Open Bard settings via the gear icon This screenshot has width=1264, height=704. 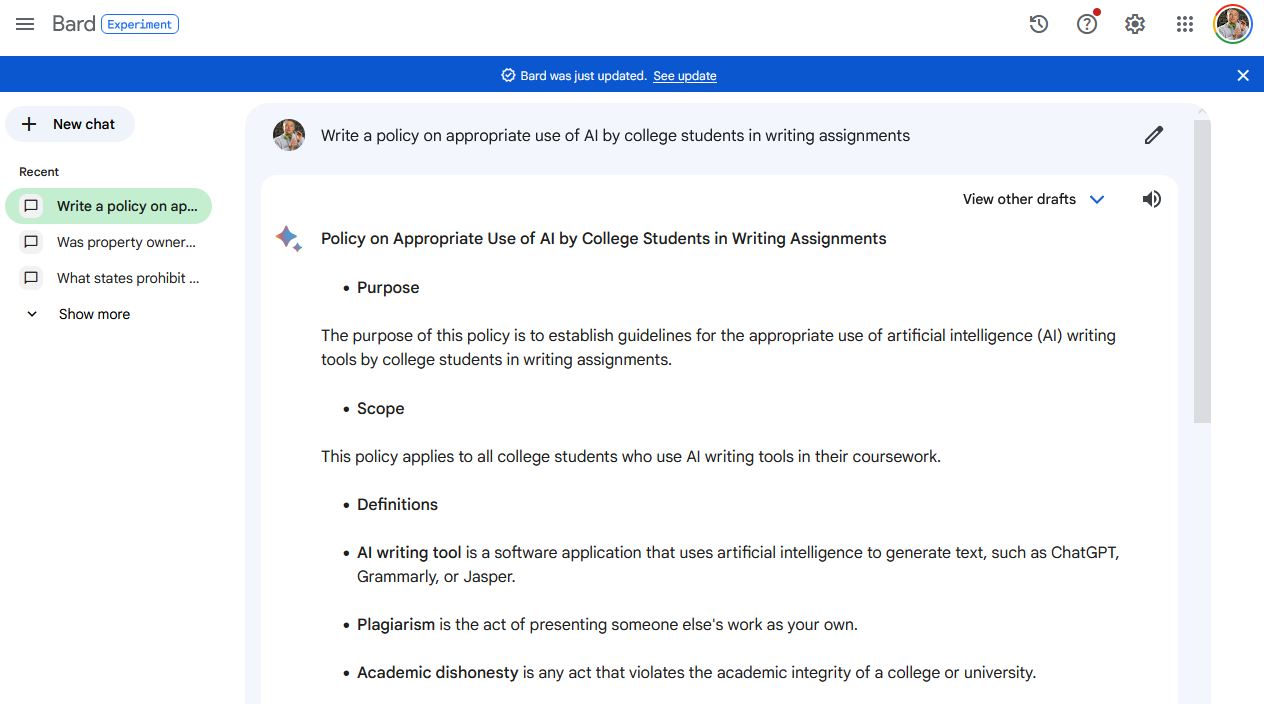coord(1134,24)
